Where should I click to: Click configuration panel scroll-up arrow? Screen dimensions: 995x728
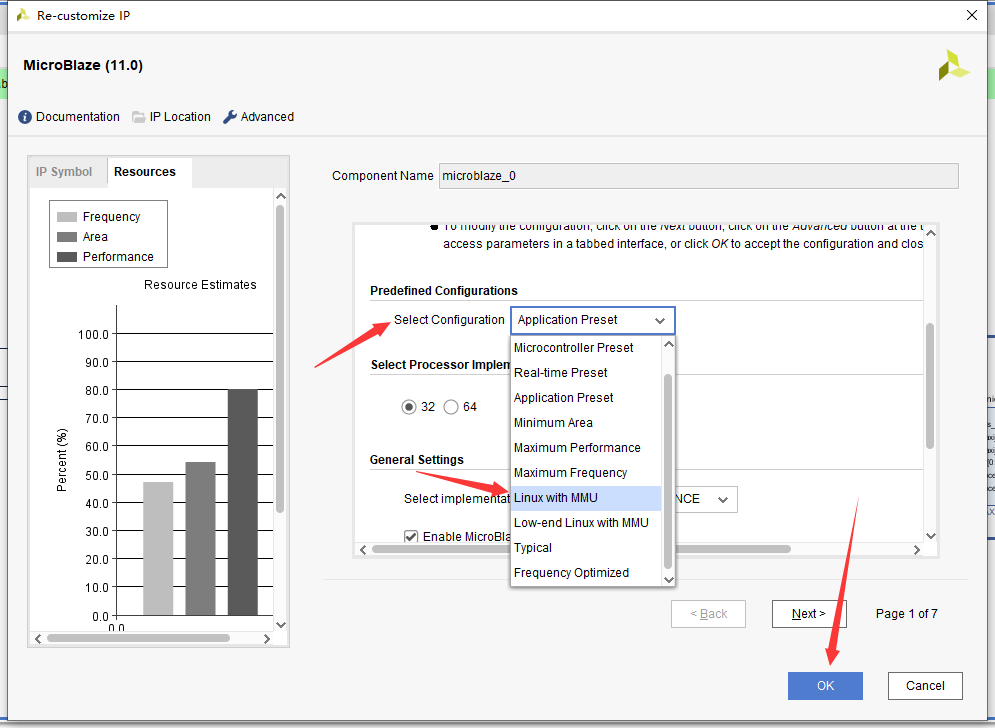click(x=931, y=233)
